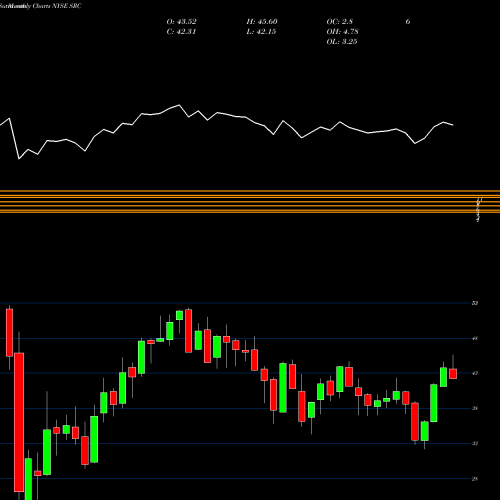Click the final red candlestick on the chart
This screenshot has width=500, height=500.
coord(453,374)
